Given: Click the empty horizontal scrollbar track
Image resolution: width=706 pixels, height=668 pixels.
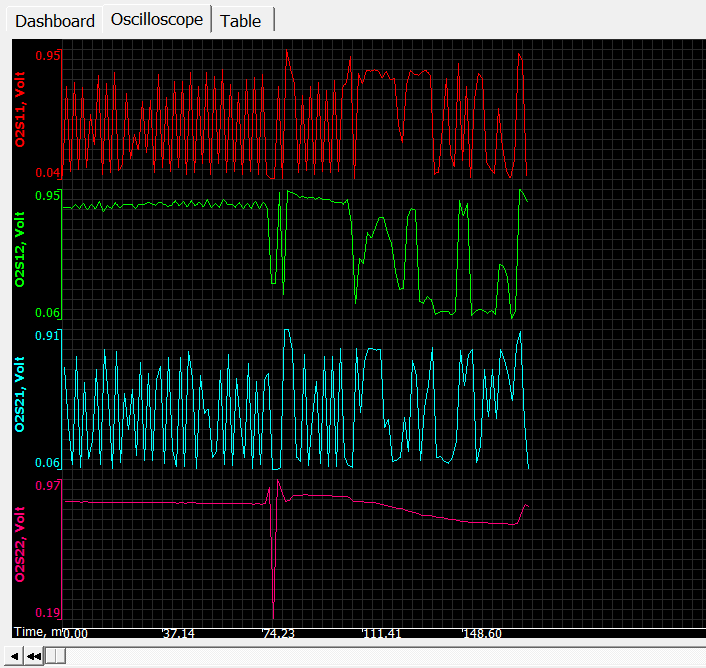Looking at the screenshot, I should coord(380,656).
